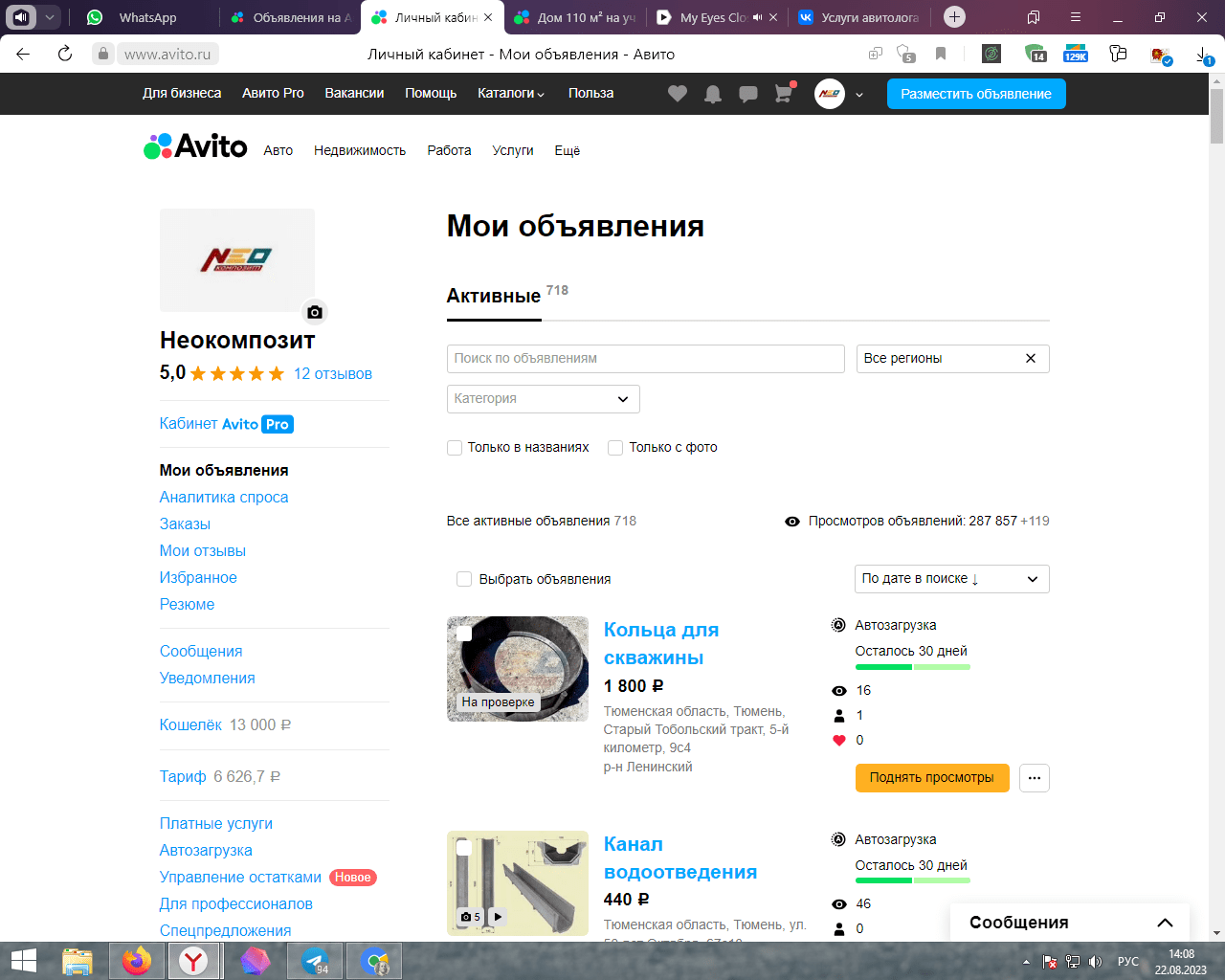Go back with browser back arrow

(23, 54)
